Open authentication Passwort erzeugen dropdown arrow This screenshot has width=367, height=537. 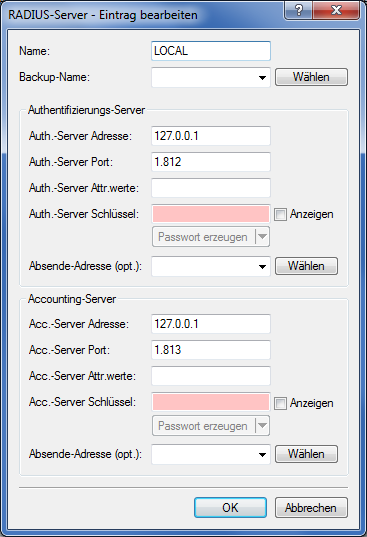[x=262, y=237]
